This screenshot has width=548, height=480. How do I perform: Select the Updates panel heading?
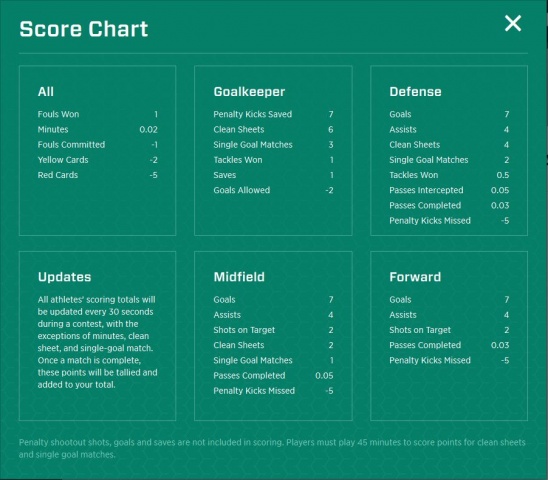[x=64, y=277]
